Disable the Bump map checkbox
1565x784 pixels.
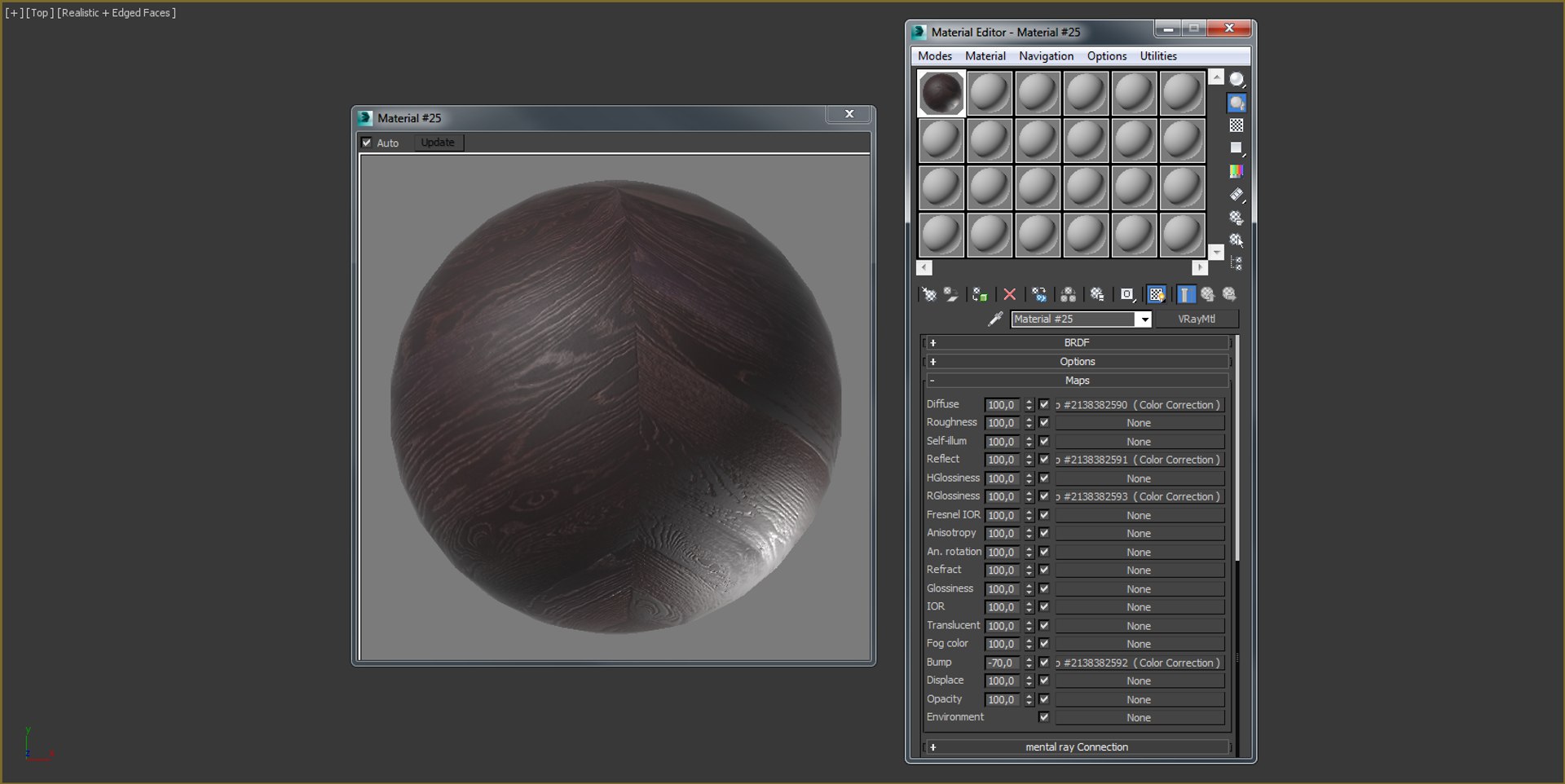tap(1044, 663)
